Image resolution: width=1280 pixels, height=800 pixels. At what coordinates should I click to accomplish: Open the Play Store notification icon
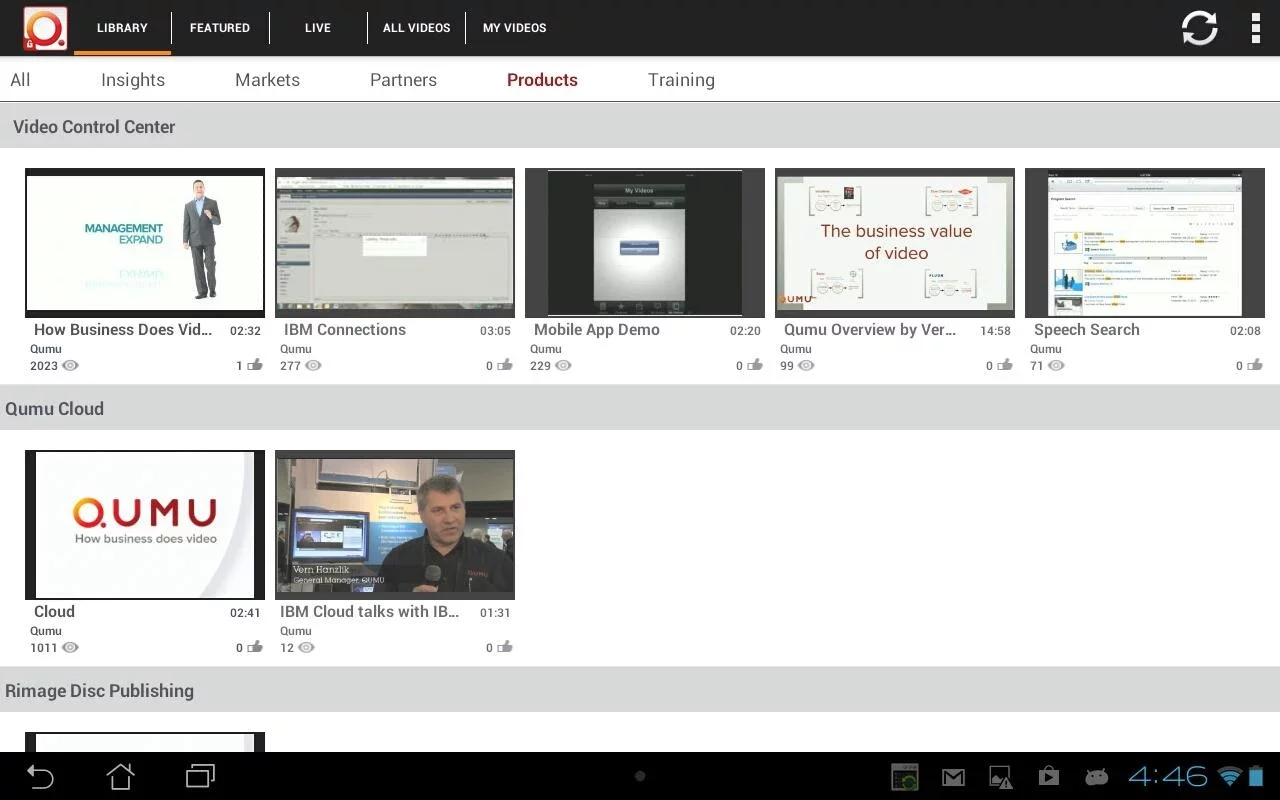coord(1048,776)
